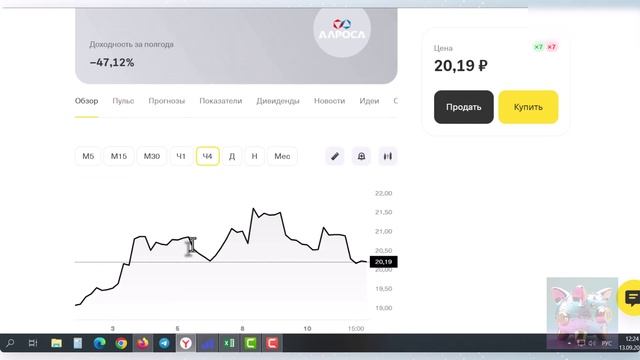Switch to the Новости tab
Viewport: 640px width, 360px height.
click(329, 101)
